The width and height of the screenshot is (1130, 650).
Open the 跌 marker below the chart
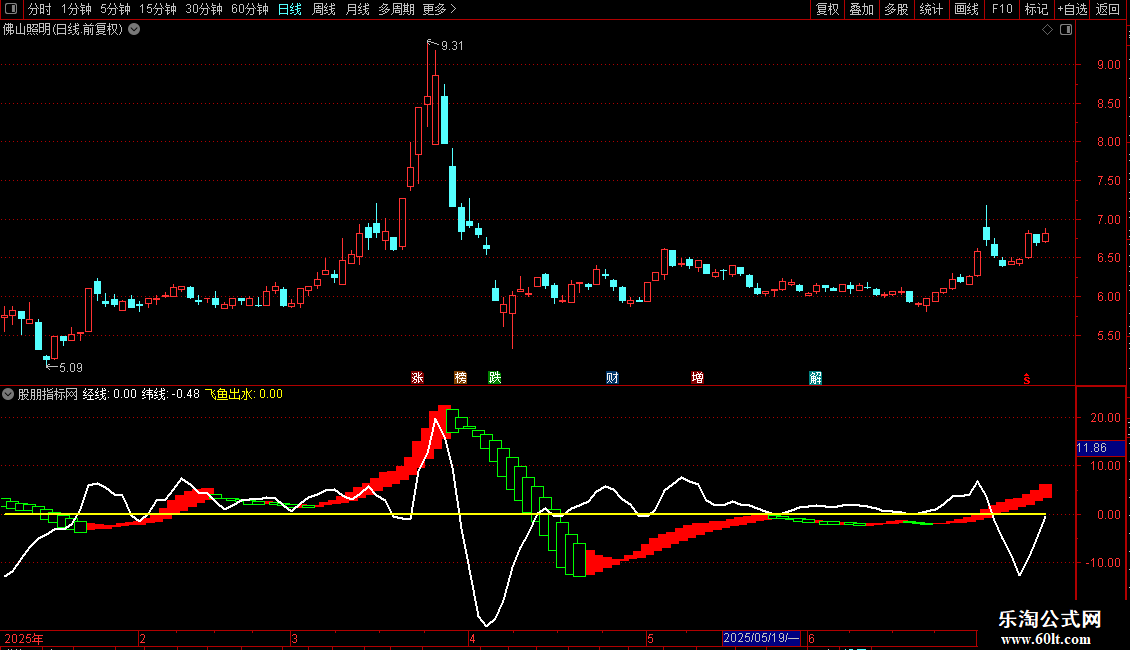pyautogui.click(x=494, y=378)
